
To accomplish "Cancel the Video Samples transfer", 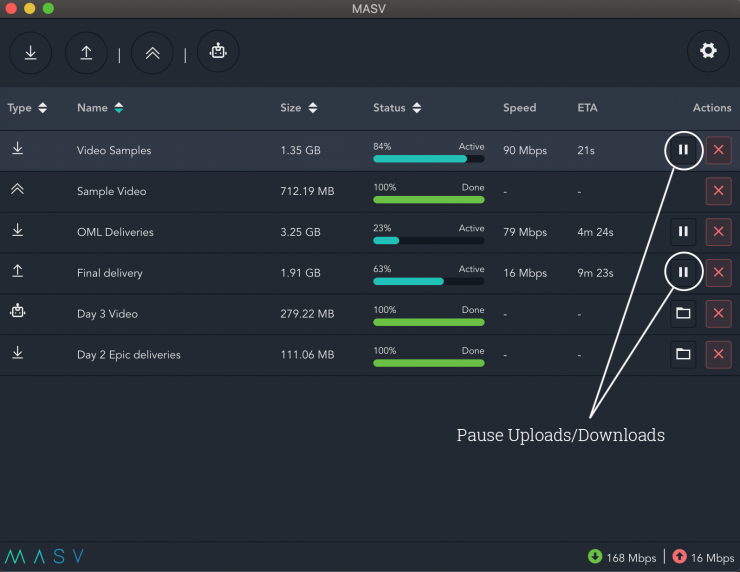I will click(x=718, y=150).
